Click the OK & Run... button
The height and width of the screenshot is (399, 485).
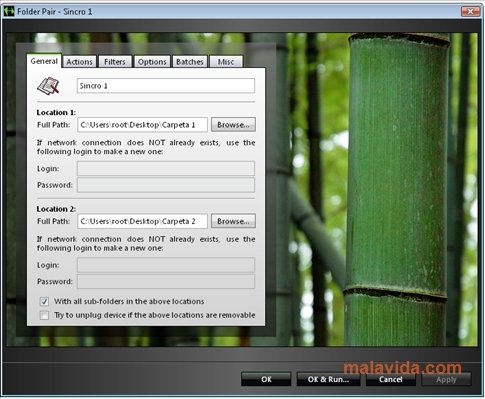328,379
